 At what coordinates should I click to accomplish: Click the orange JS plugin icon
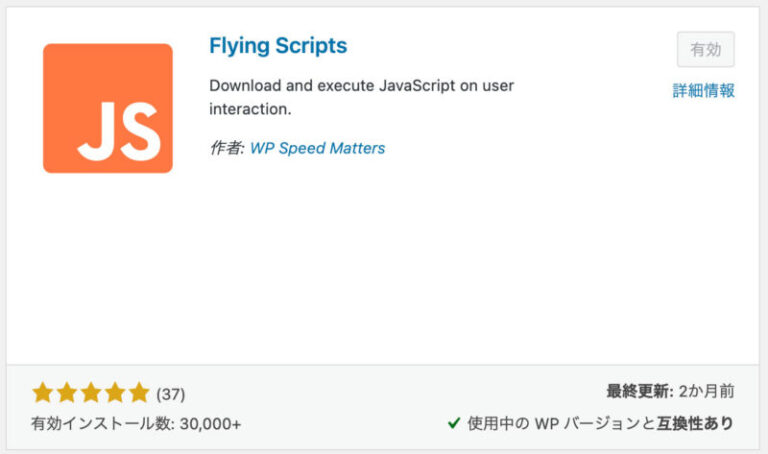tap(107, 108)
